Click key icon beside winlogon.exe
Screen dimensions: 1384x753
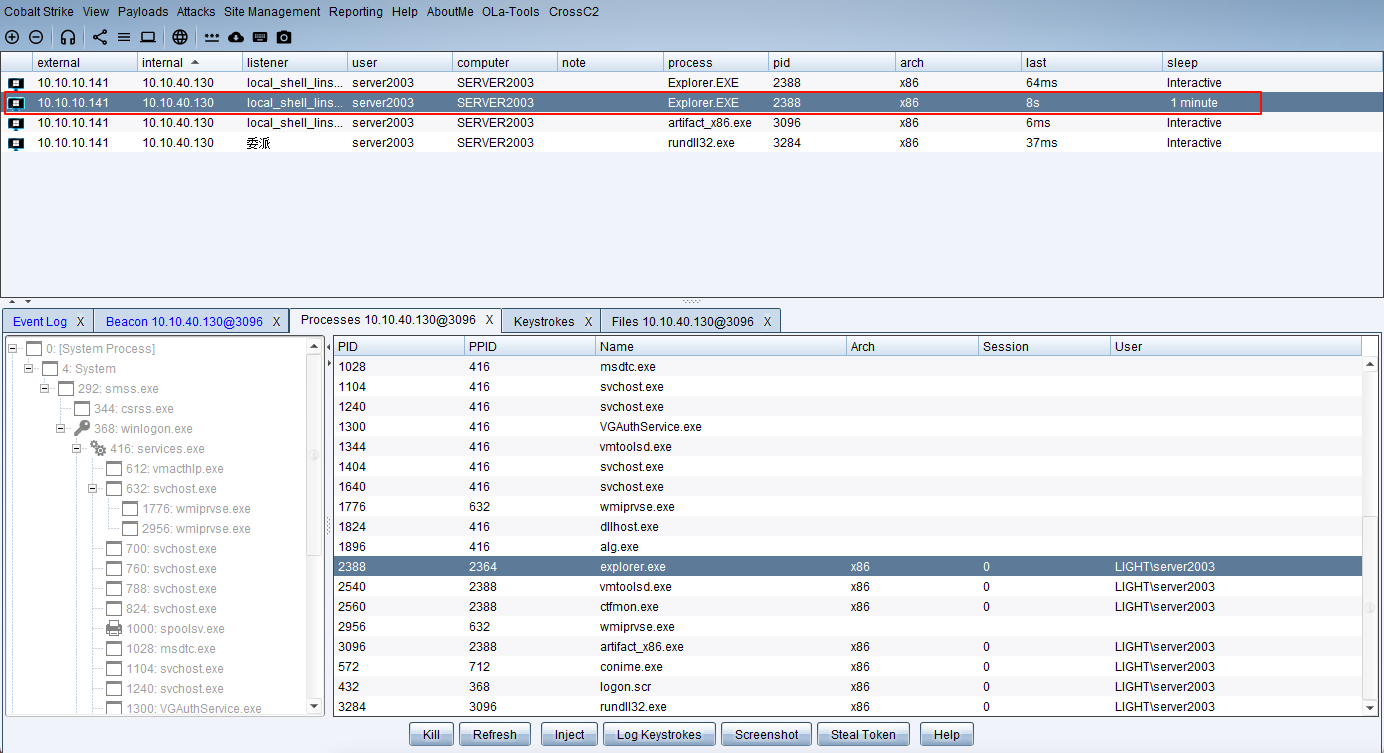click(x=82, y=428)
